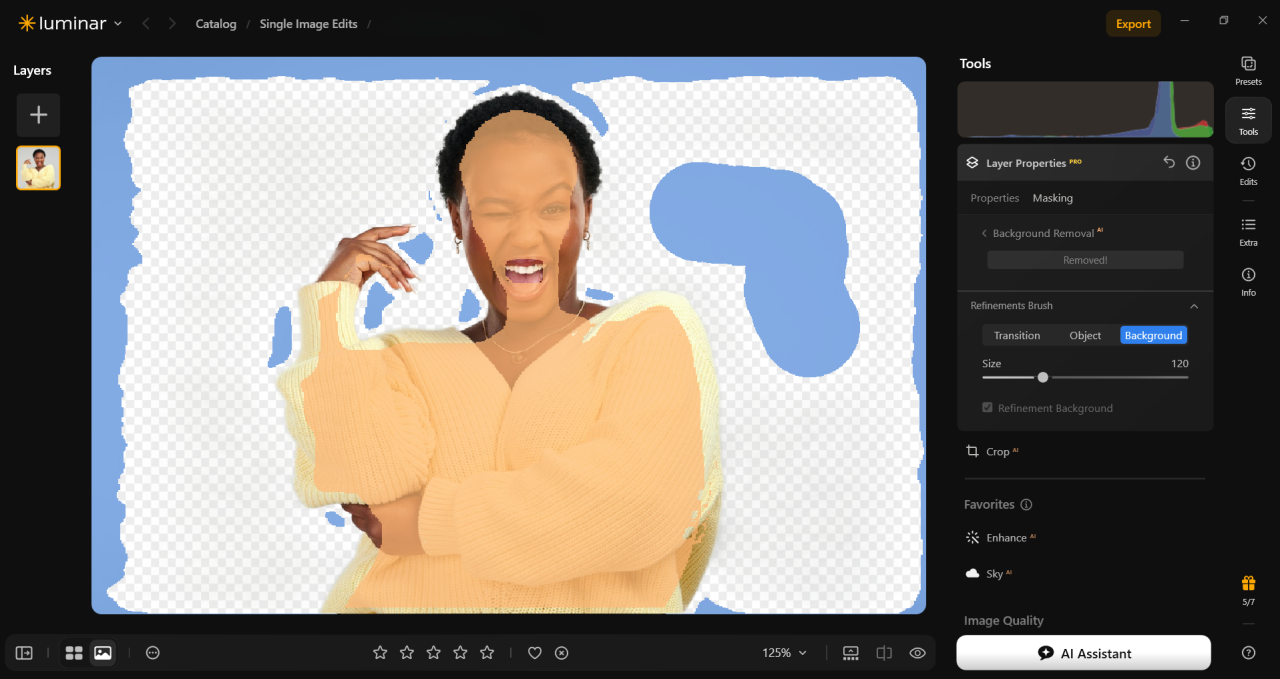This screenshot has width=1280, height=679.
Task: Open the Luminar logo menu
Action: coord(70,23)
